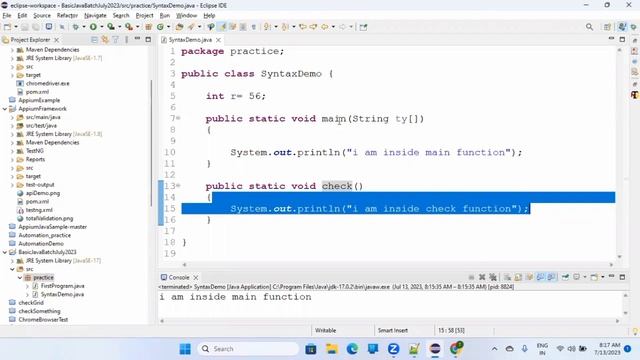Click the Next Annotation toolbar icon
The width and height of the screenshot is (640, 360).
pos(267,27)
